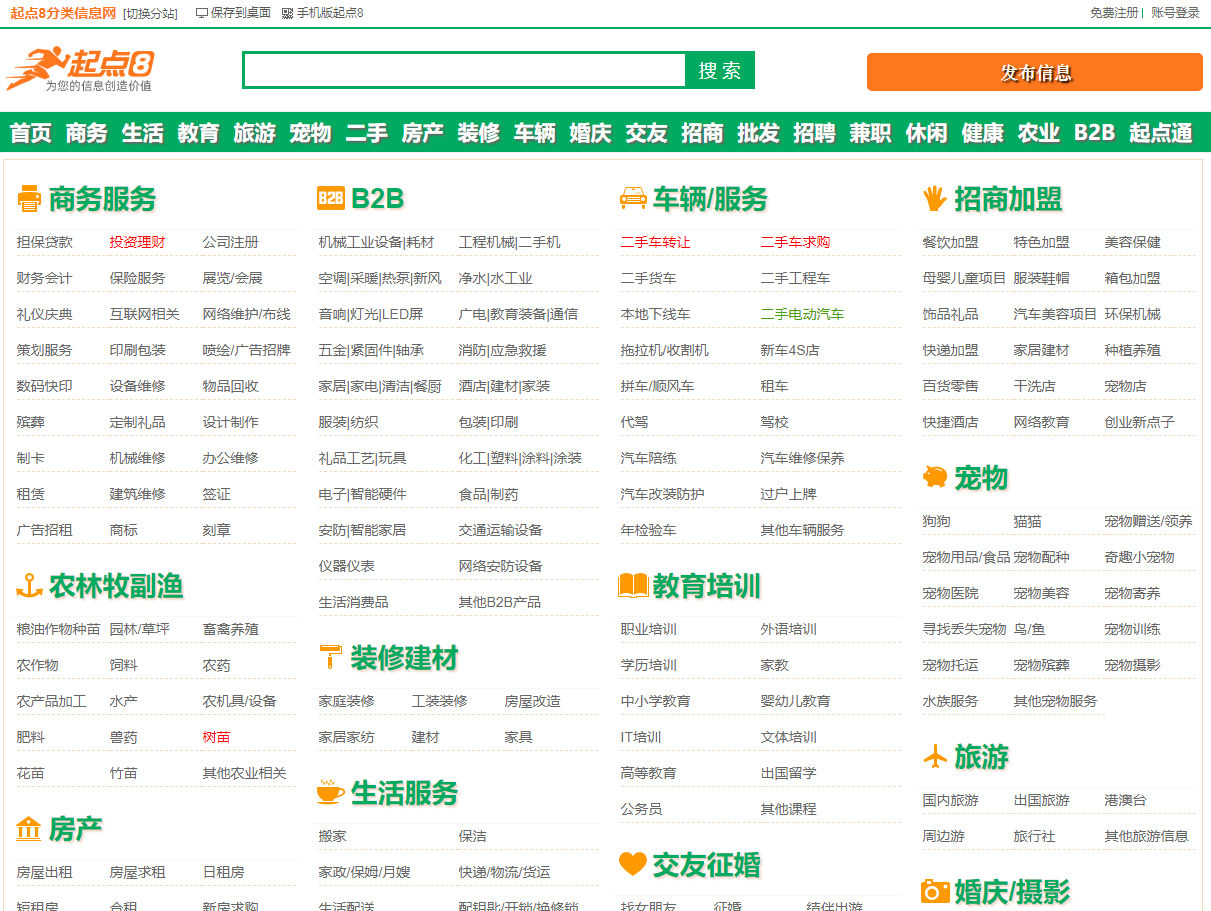Click the car icon next to 车辆/服务

pyautogui.click(x=634, y=198)
